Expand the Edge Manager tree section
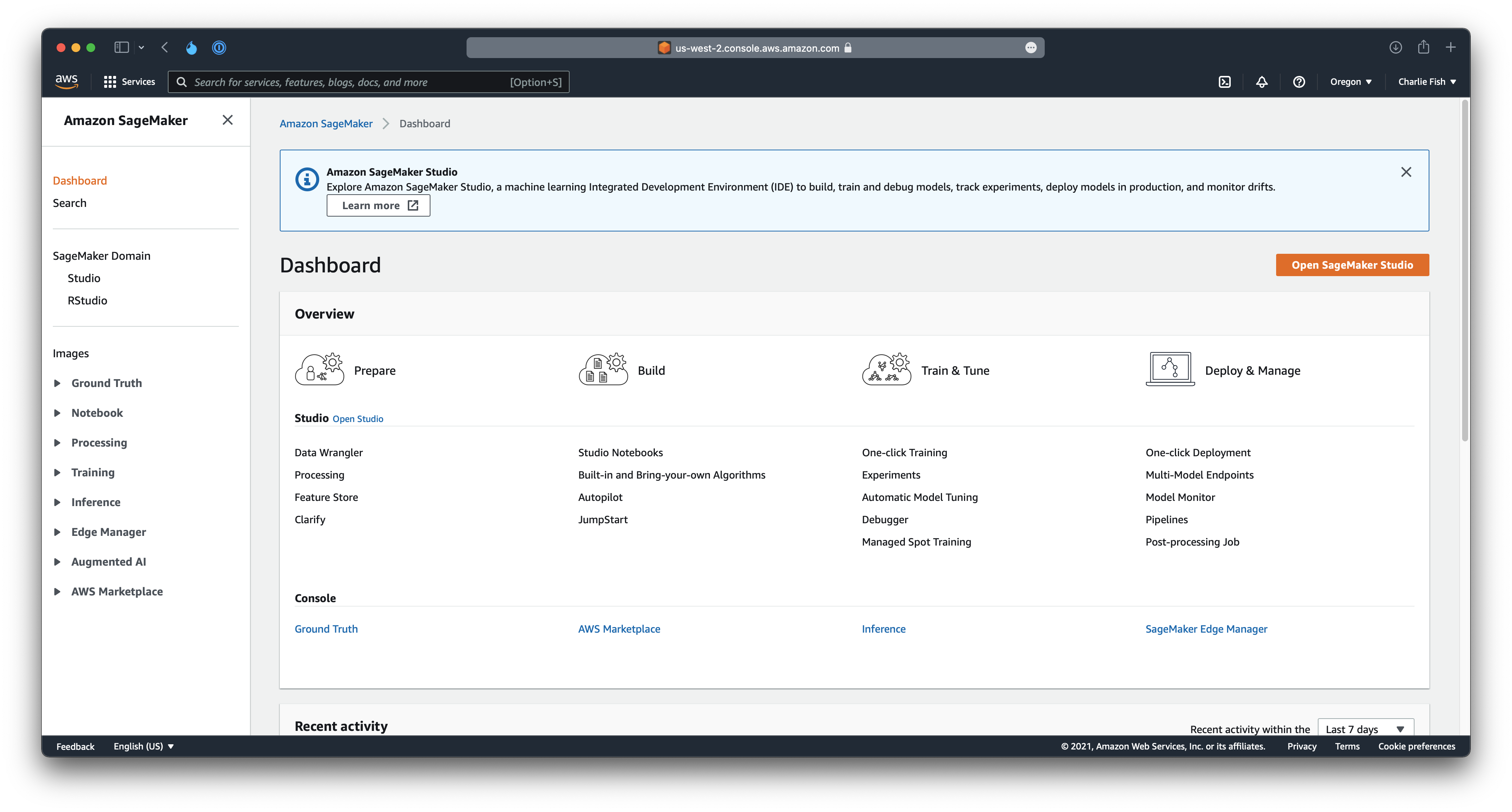The width and height of the screenshot is (1512, 812). click(58, 532)
